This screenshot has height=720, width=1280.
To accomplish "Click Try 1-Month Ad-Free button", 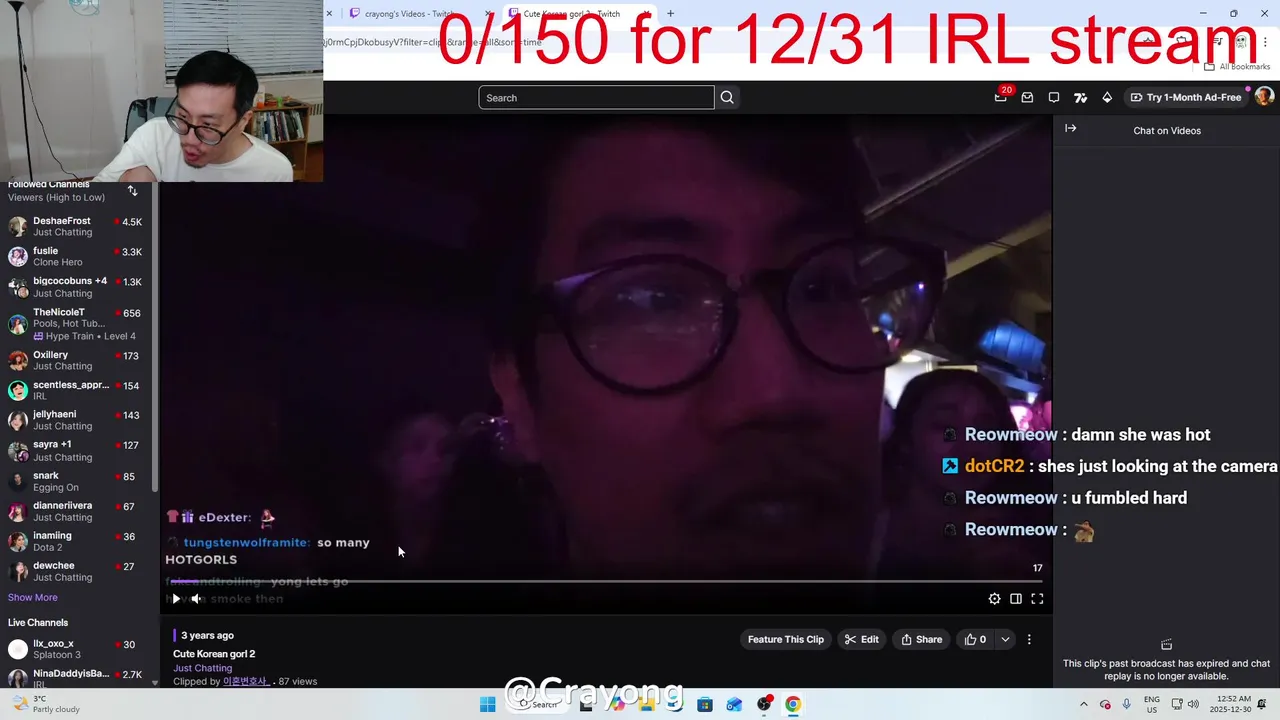I will (1185, 97).
